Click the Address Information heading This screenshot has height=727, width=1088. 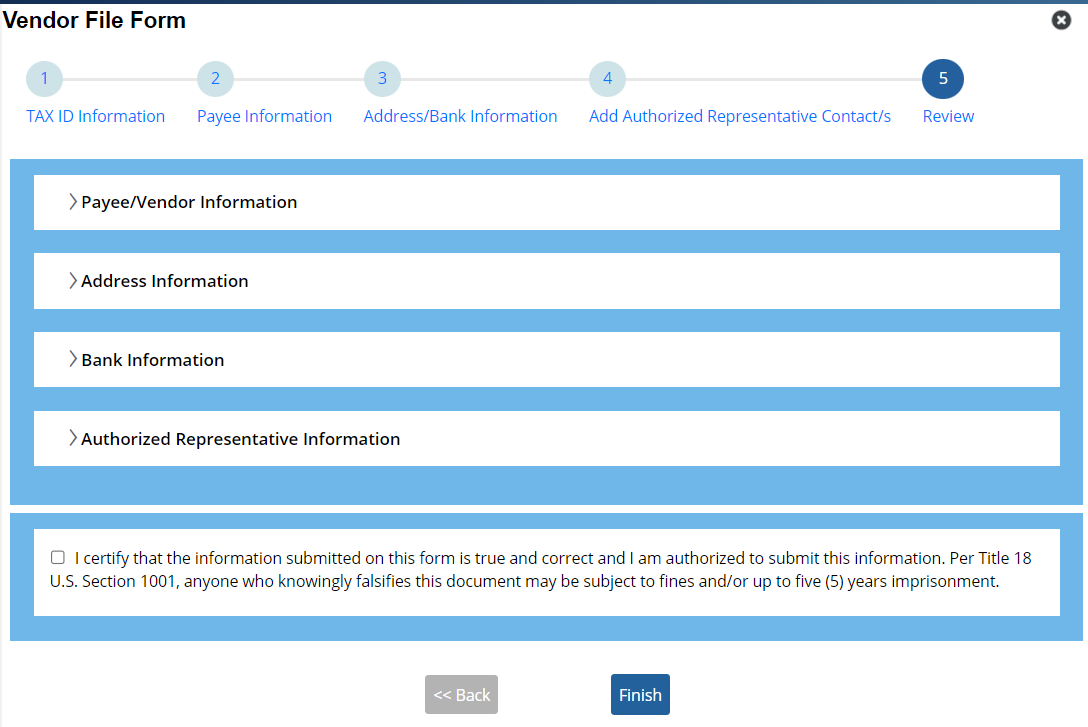click(164, 281)
